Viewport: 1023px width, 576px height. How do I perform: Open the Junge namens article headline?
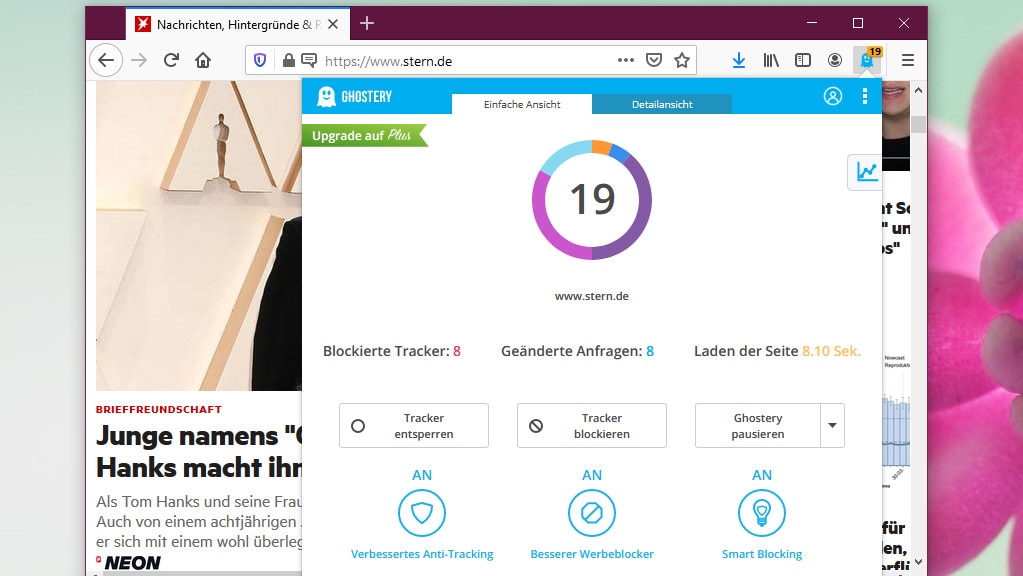tap(199, 451)
